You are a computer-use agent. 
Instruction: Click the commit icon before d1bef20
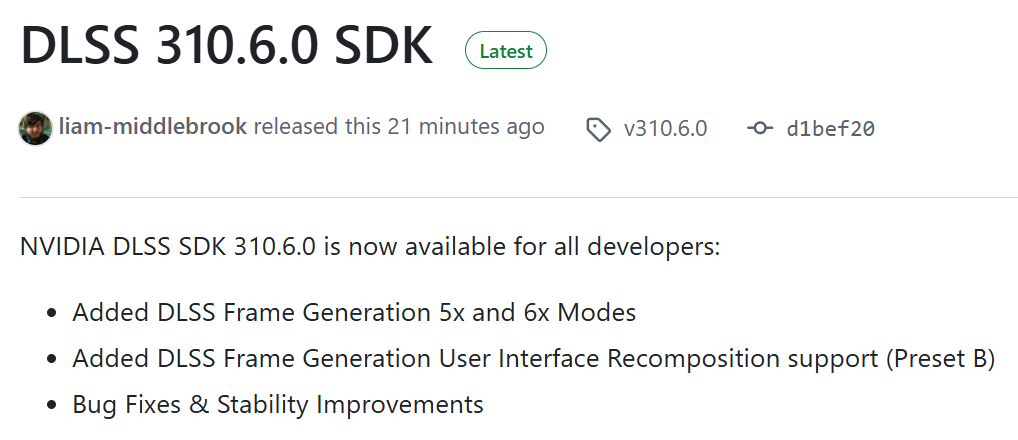(x=760, y=128)
